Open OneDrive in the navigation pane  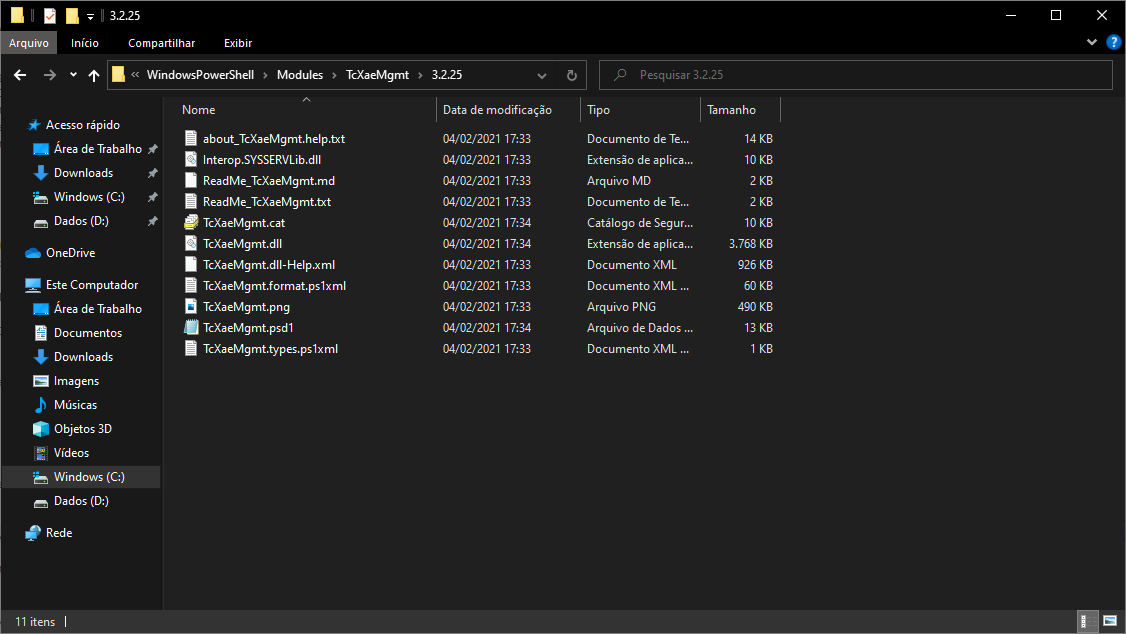pos(70,253)
